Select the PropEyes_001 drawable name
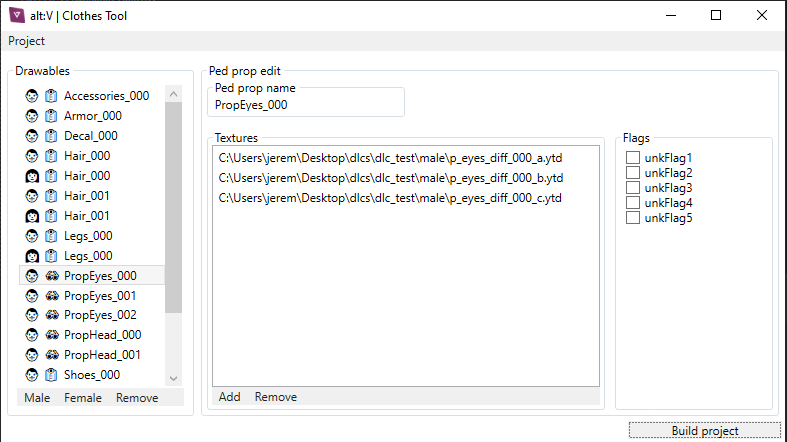Screen dimensions: 787x442 100,296
